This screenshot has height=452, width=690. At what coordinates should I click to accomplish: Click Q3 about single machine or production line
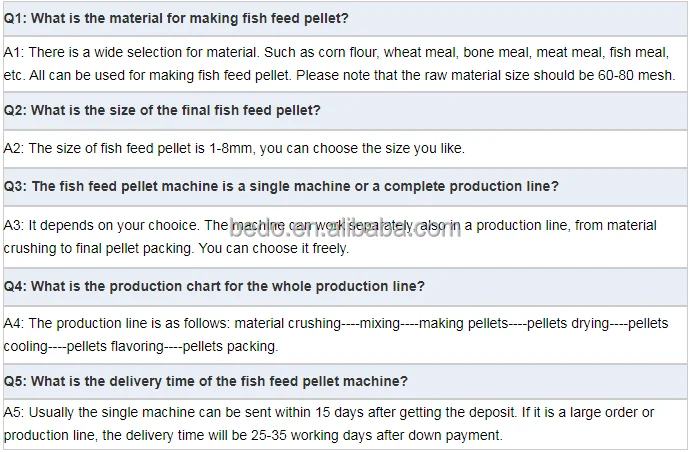pyautogui.click(x=345, y=187)
